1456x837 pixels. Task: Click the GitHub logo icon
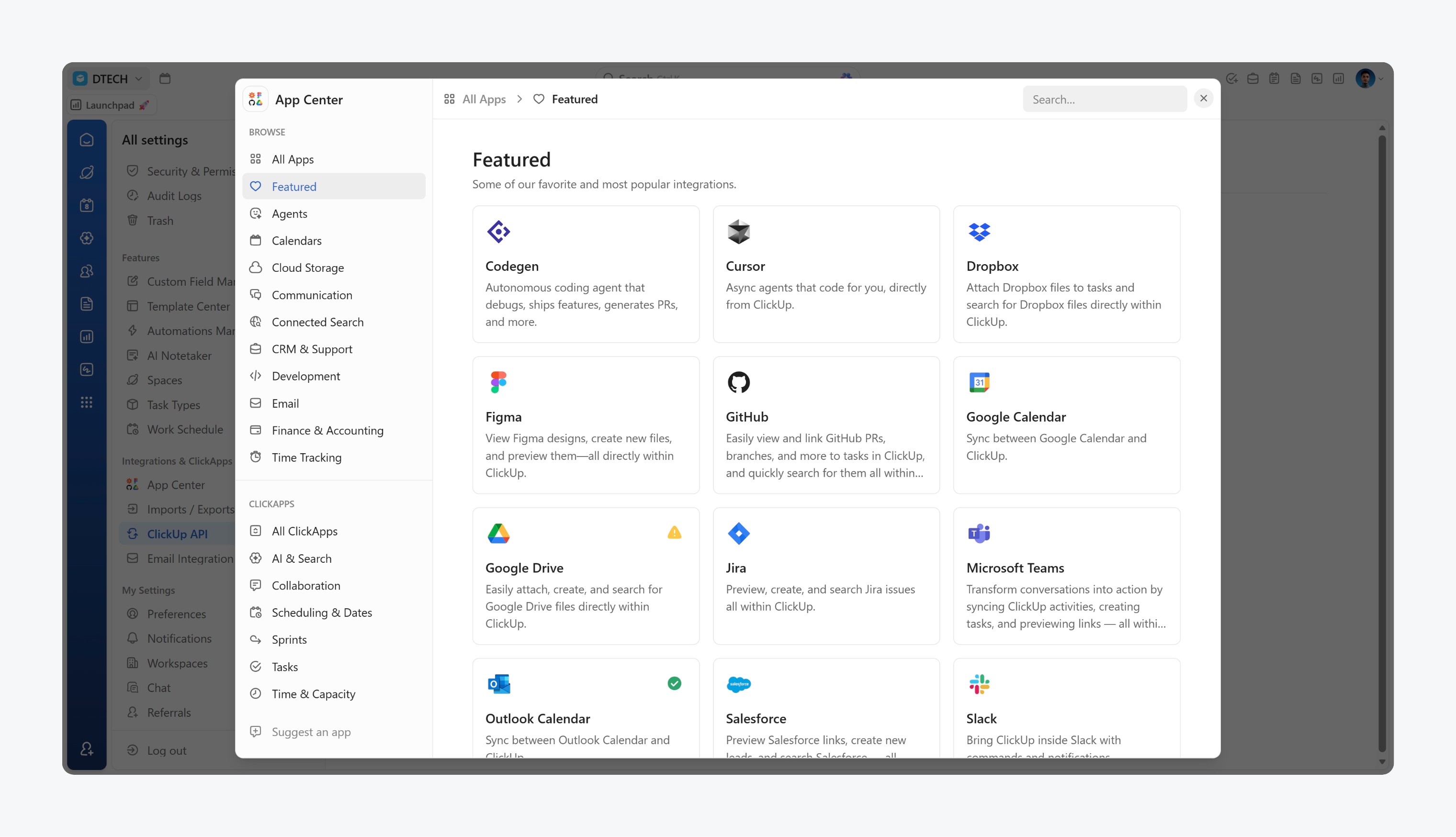coord(738,382)
